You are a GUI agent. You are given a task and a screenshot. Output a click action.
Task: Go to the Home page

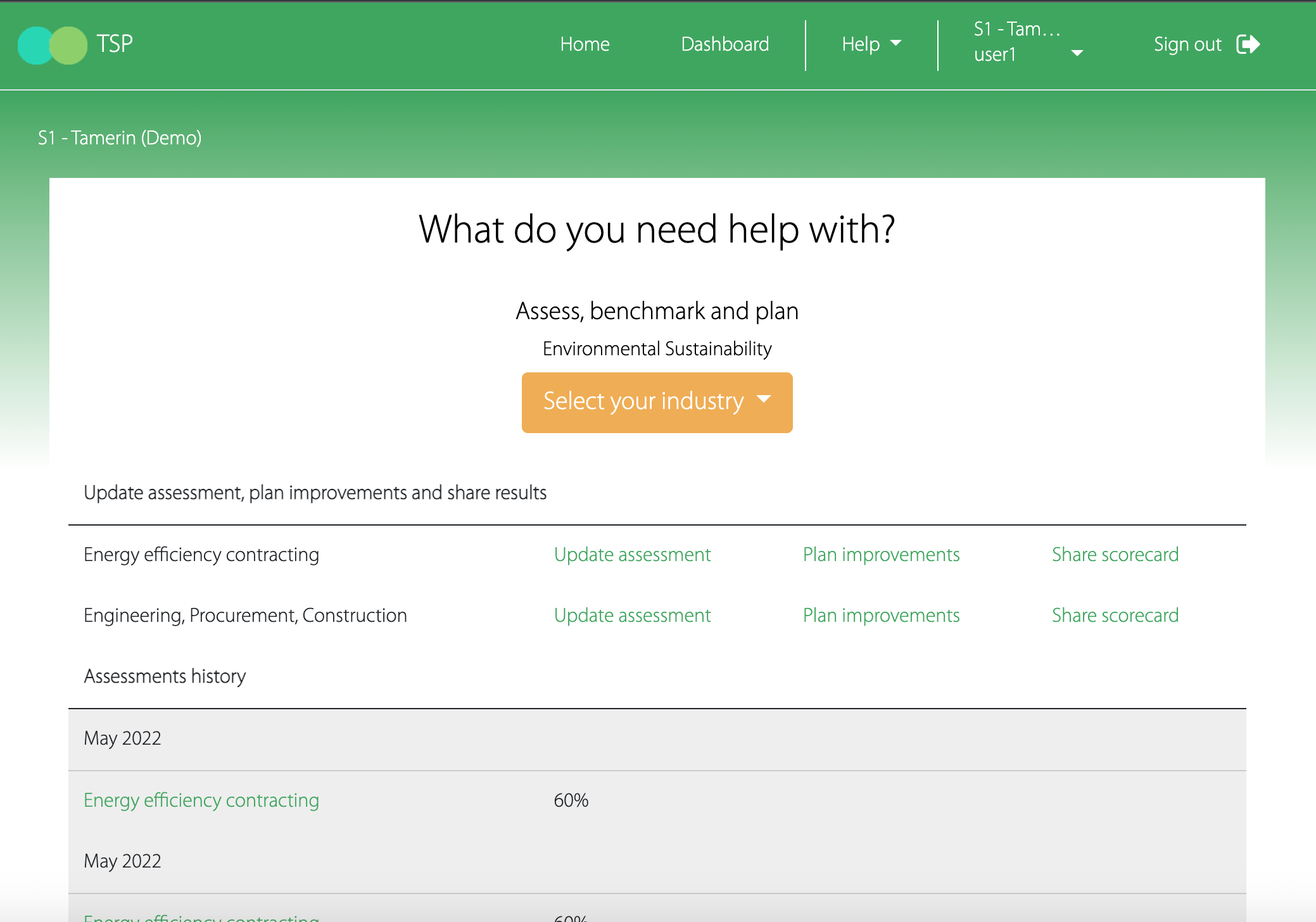pyautogui.click(x=585, y=44)
